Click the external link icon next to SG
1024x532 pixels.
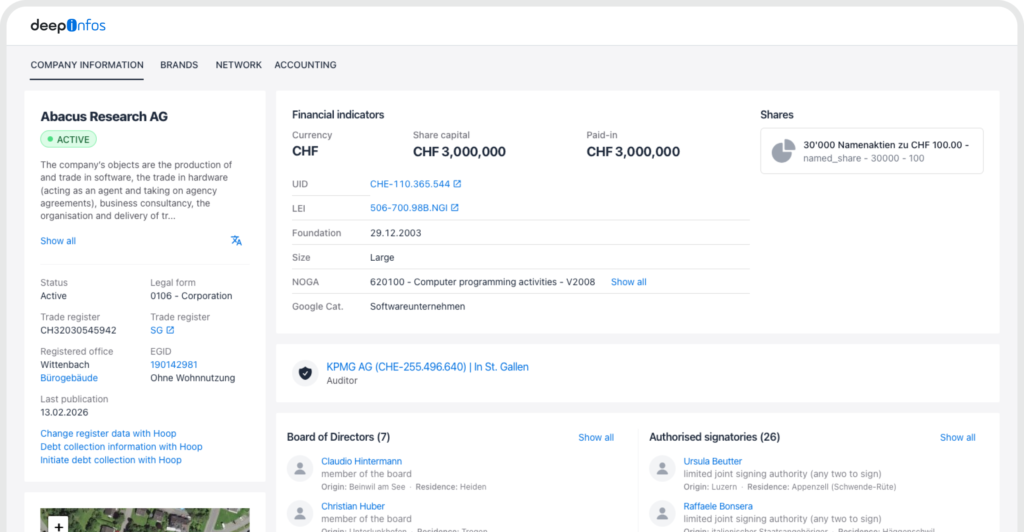click(x=170, y=330)
